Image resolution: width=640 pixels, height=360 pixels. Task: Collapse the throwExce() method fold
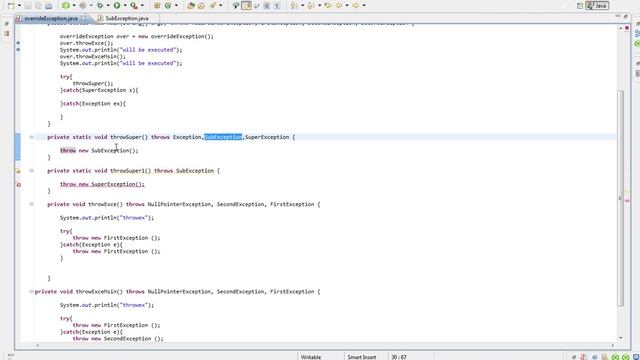click(x=31, y=204)
